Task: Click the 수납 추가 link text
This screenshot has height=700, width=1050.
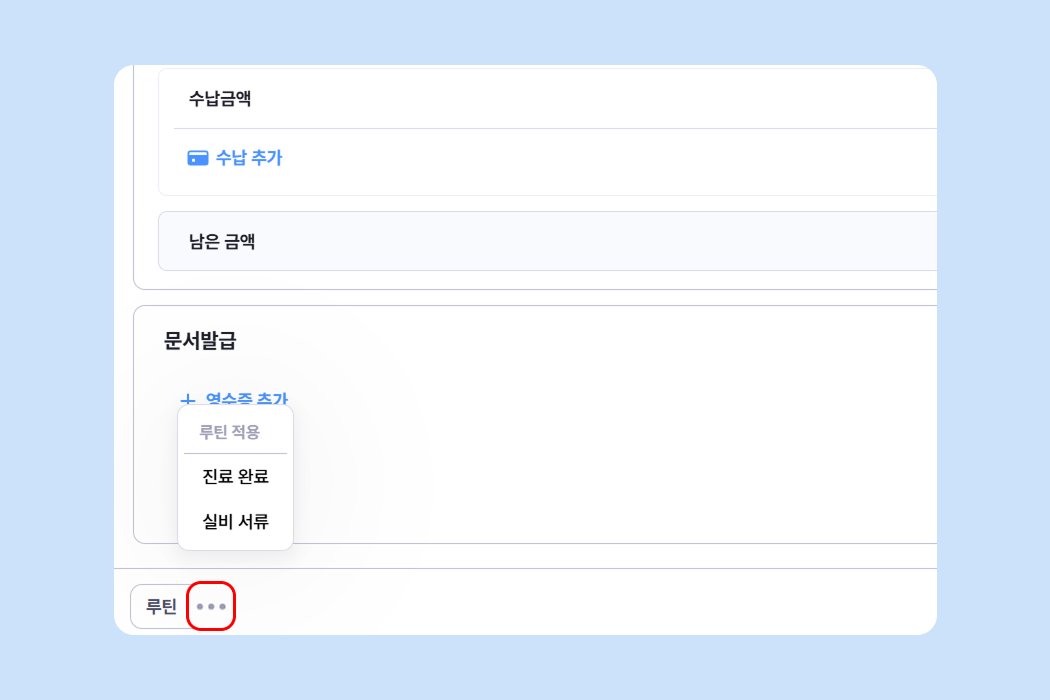Action: pos(249,158)
